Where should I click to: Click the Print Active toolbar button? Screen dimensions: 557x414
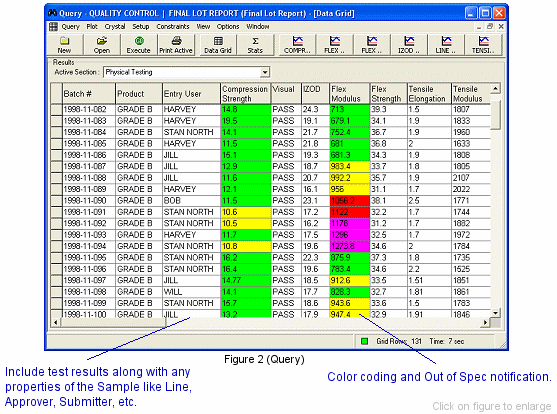tap(176, 45)
